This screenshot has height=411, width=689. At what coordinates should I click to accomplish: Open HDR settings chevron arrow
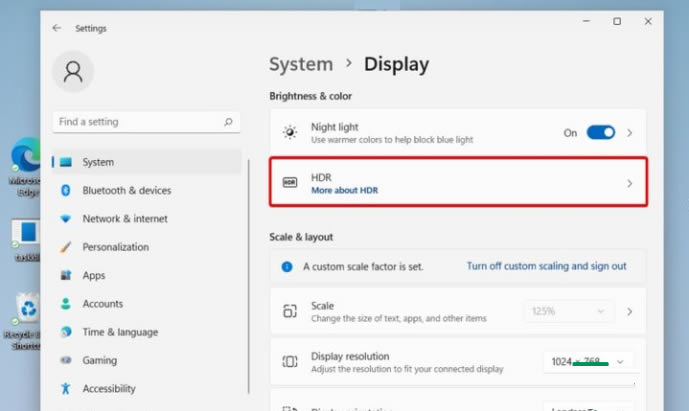click(630, 183)
